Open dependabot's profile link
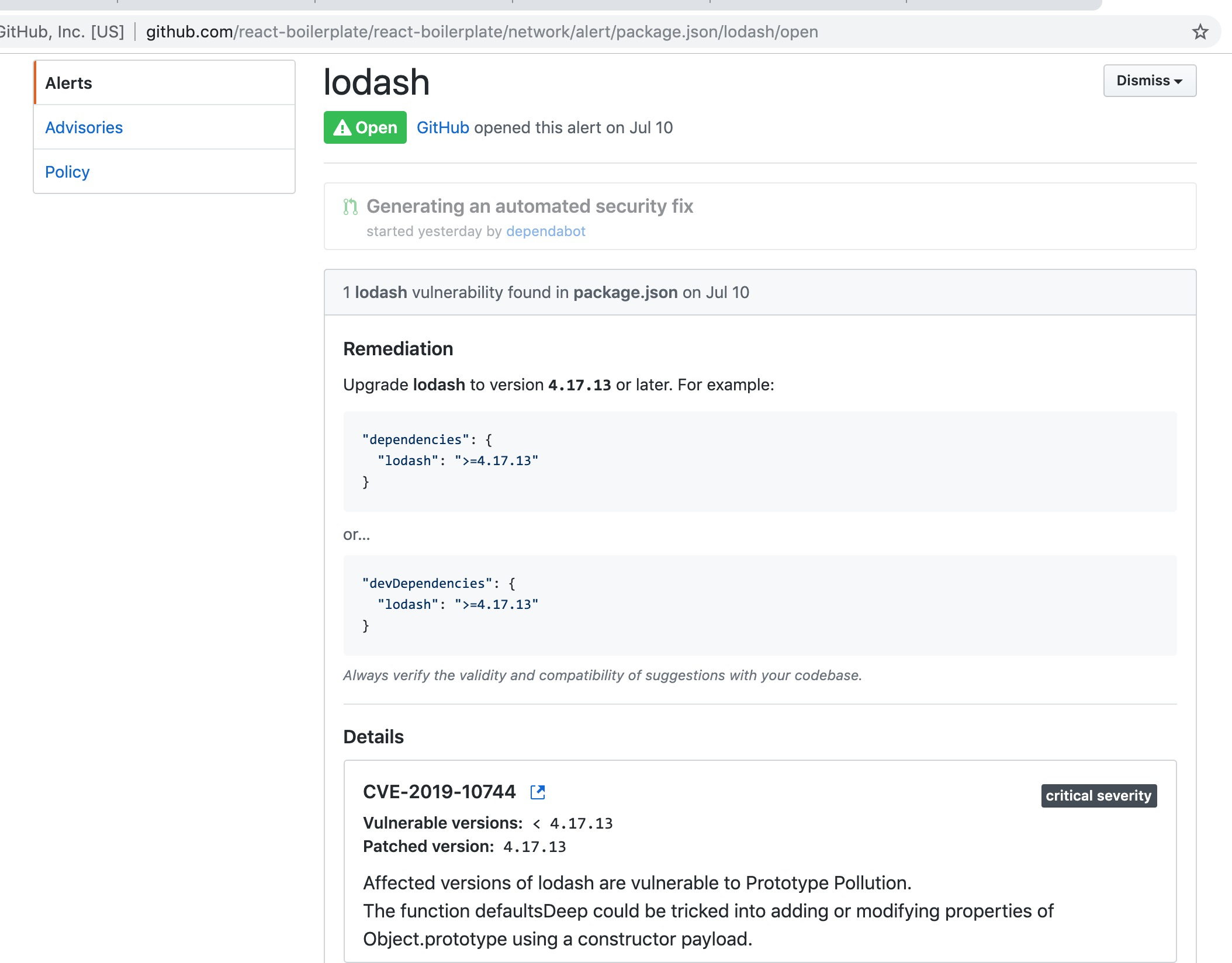Viewport: 1232px width, 963px height. point(545,231)
